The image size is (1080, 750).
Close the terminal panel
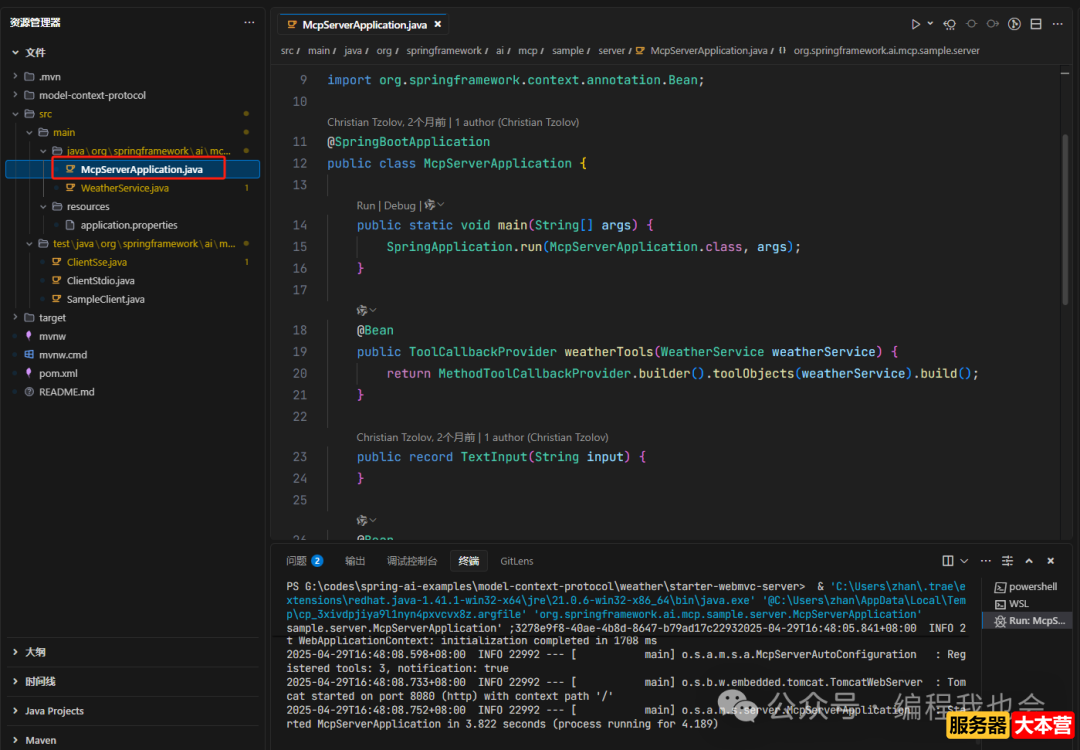[x=1050, y=561]
